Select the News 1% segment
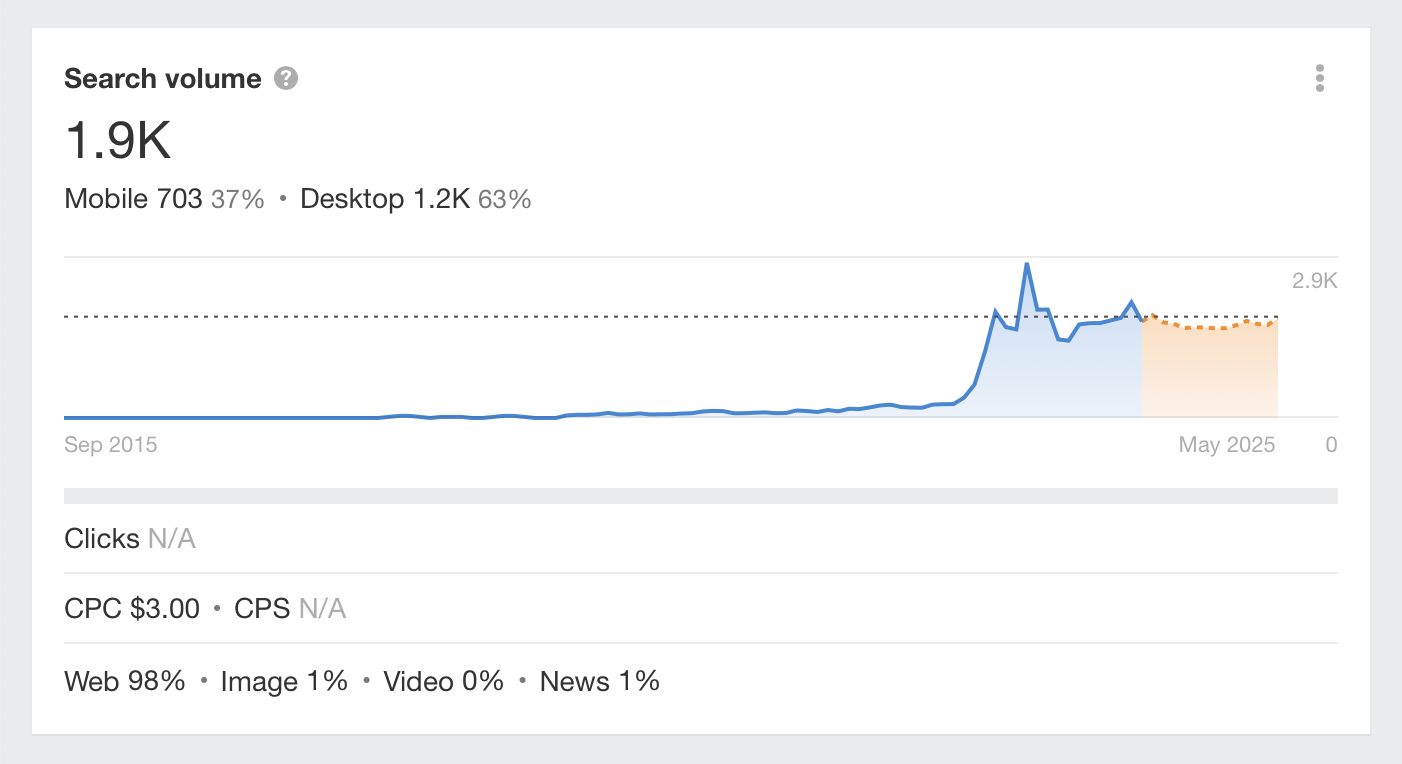Image resolution: width=1402 pixels, height=764 pixels. point(599,681)
